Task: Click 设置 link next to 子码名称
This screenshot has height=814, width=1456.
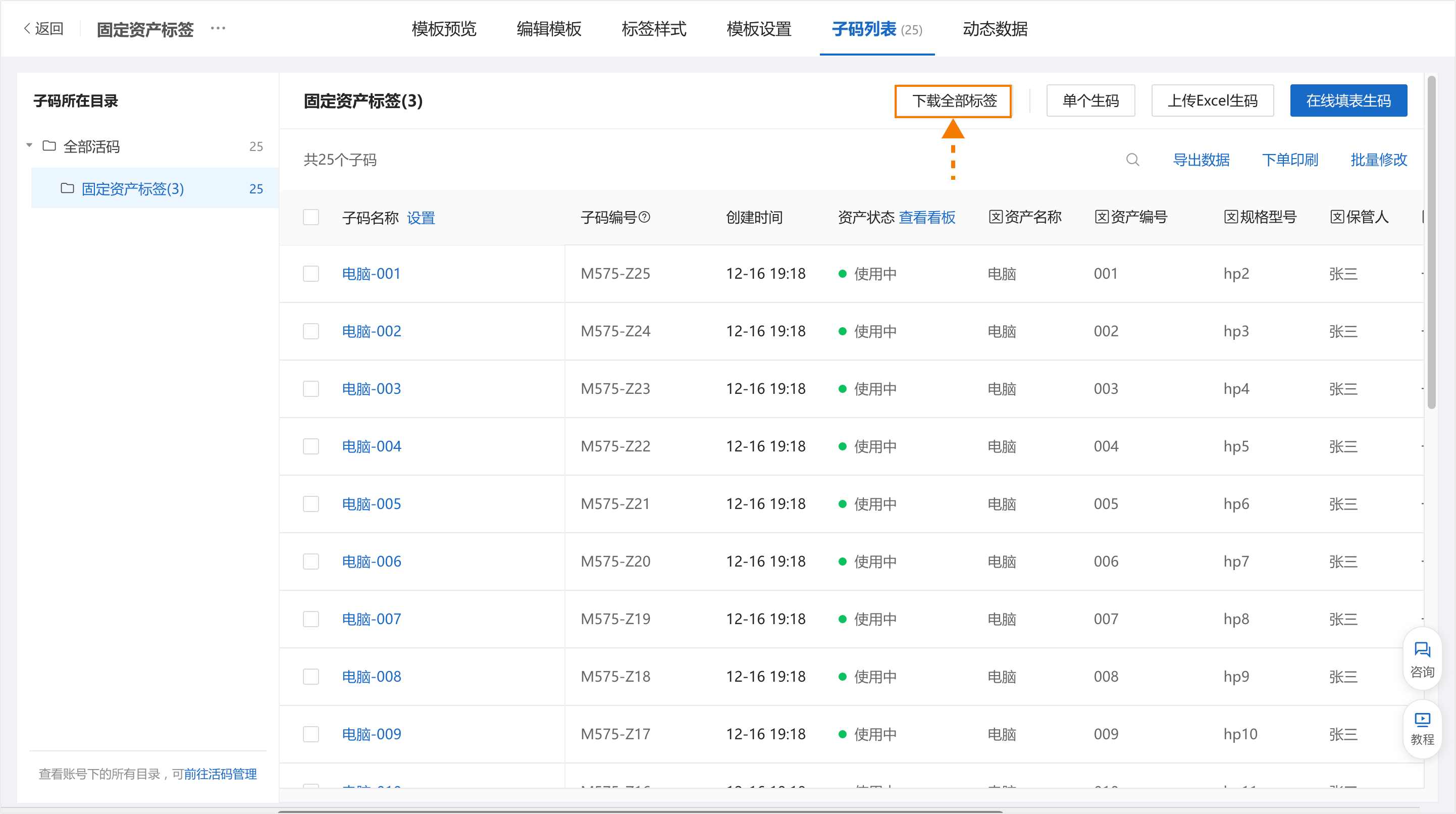Action: pos(421,218)
